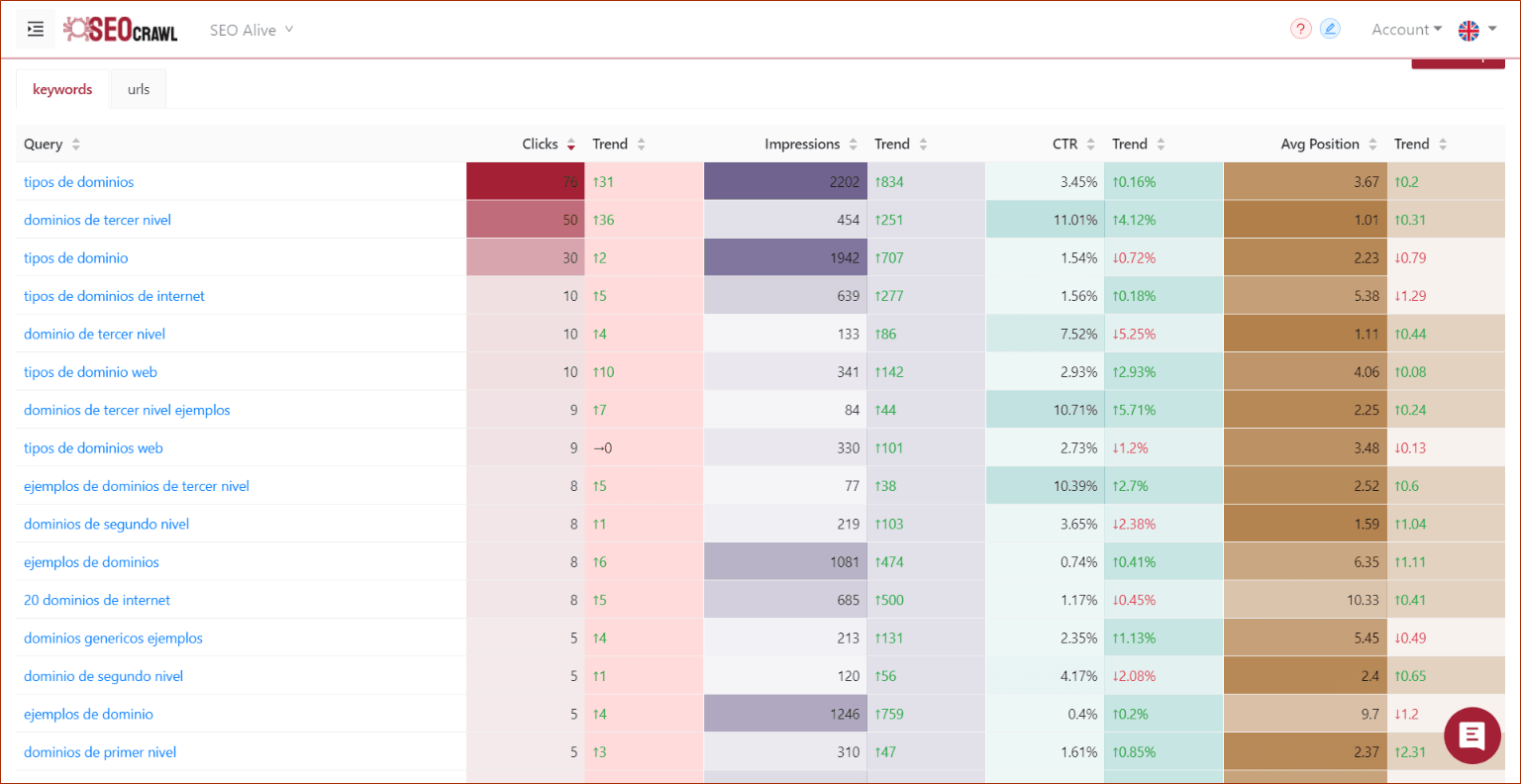Select the keywords tab
The width and height of the screenshot is (1521, 784).
pos(62,88)
